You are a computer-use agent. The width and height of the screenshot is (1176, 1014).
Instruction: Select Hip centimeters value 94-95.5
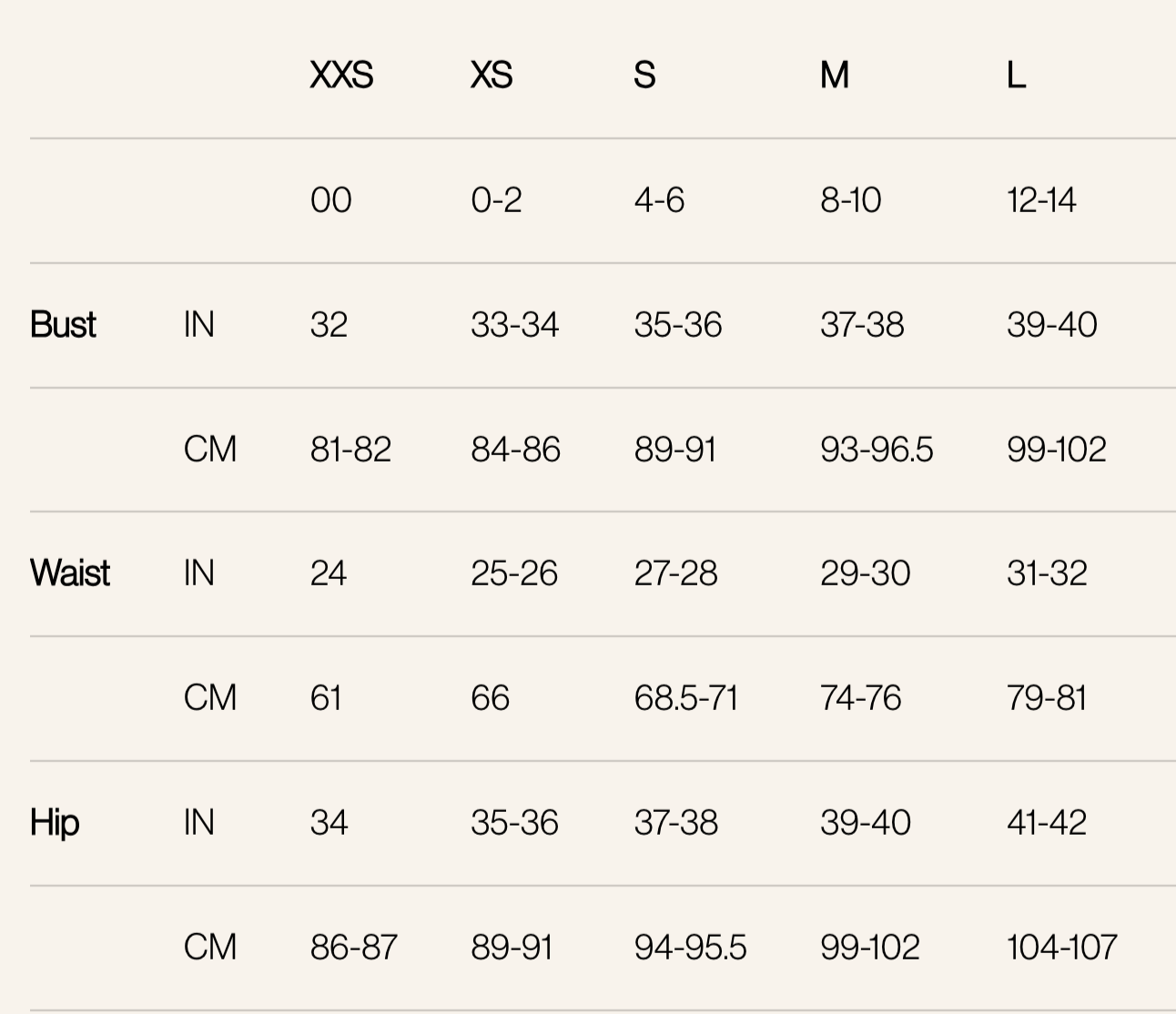click(690, 948)
